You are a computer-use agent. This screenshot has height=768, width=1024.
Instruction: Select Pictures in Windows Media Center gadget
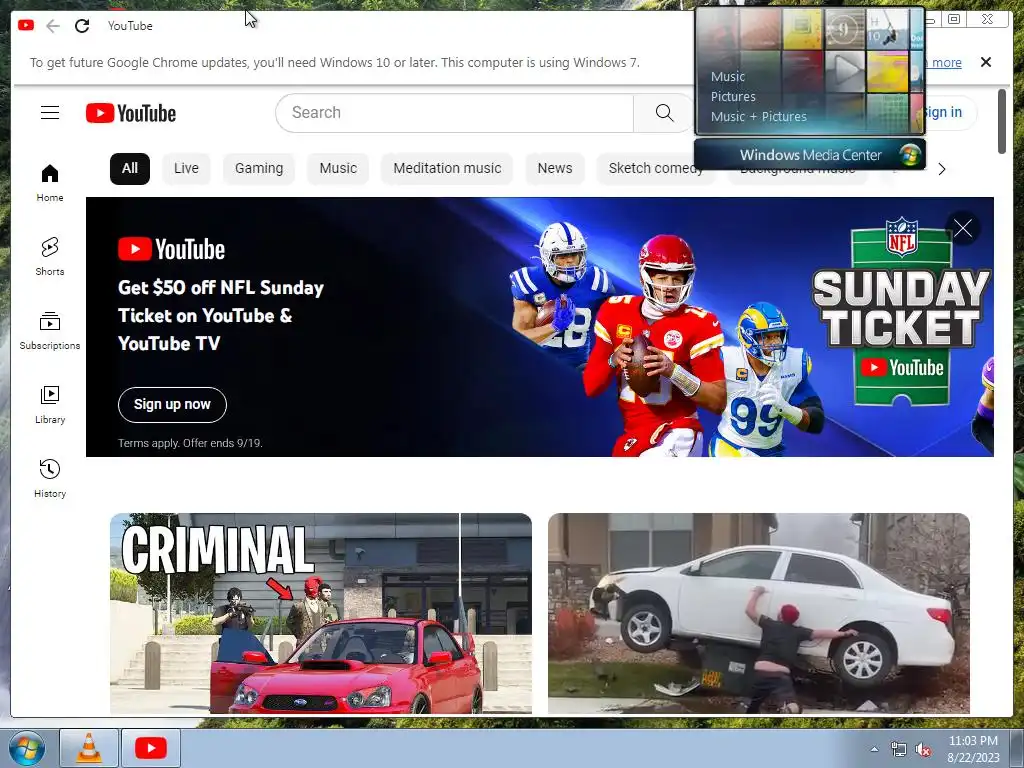(x=733, y=97)
